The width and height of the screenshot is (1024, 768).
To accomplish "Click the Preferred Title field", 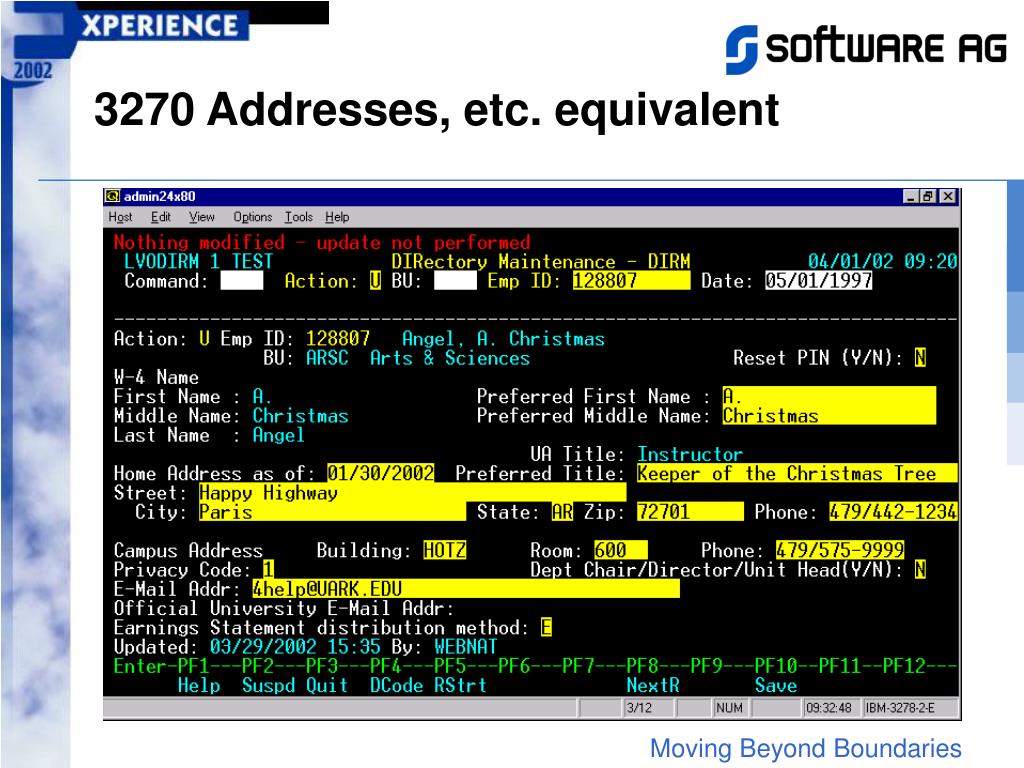I will (797, 473).
